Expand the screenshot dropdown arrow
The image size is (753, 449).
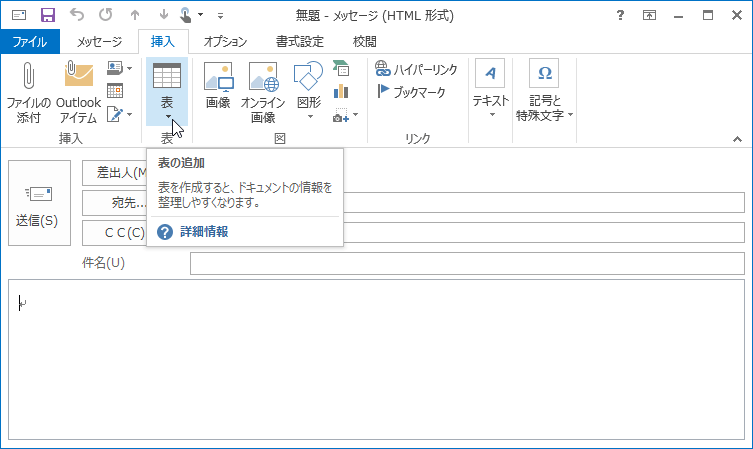click(x=355, y=115)
